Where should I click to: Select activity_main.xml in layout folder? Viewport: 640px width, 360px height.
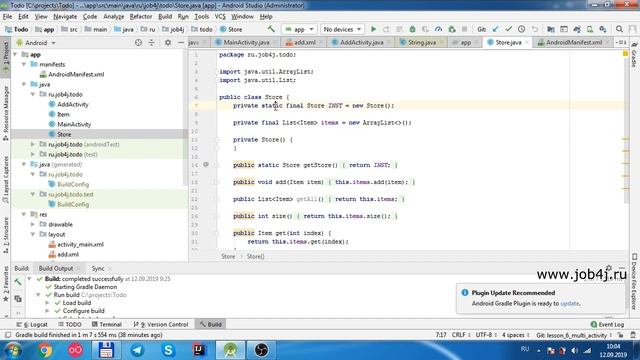pyautogui.click(x=80, y=244)
